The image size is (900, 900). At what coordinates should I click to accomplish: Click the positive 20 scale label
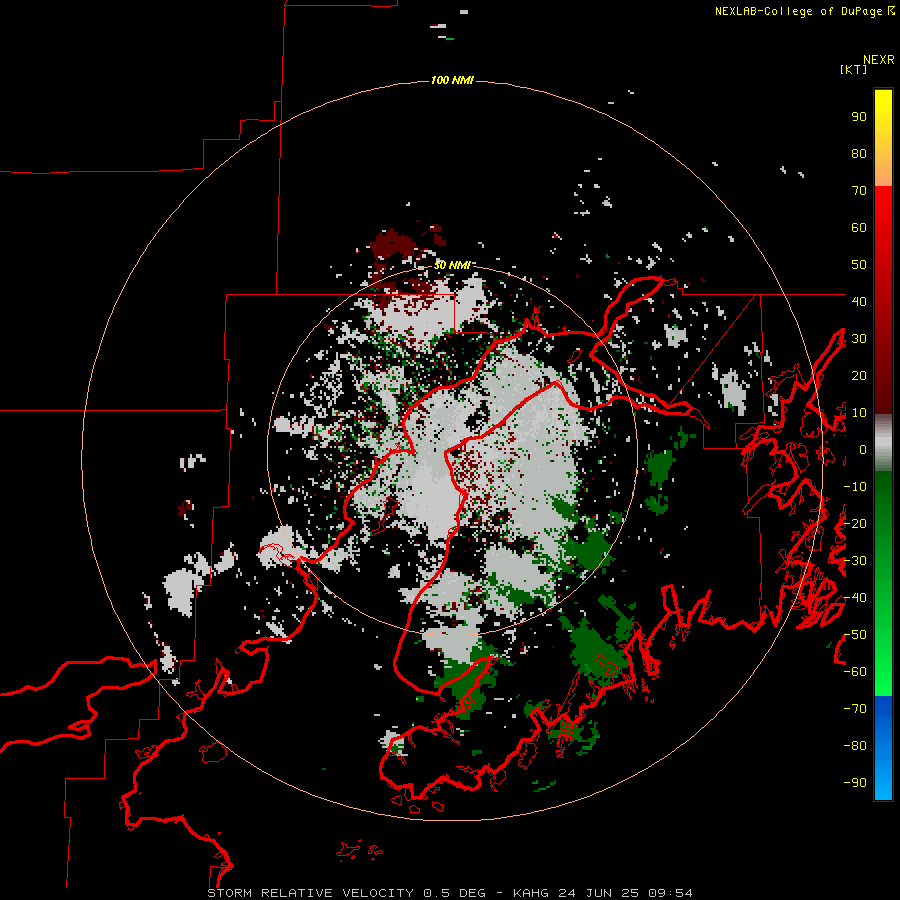click(x=859, y=376)
